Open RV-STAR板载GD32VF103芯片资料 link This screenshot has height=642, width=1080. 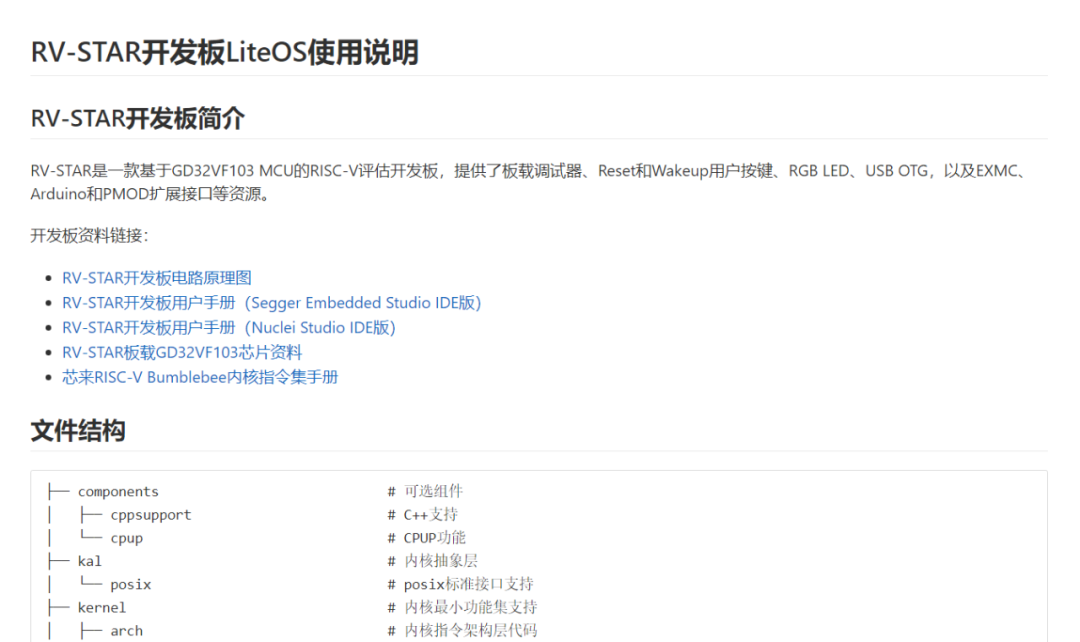point(182,352)
